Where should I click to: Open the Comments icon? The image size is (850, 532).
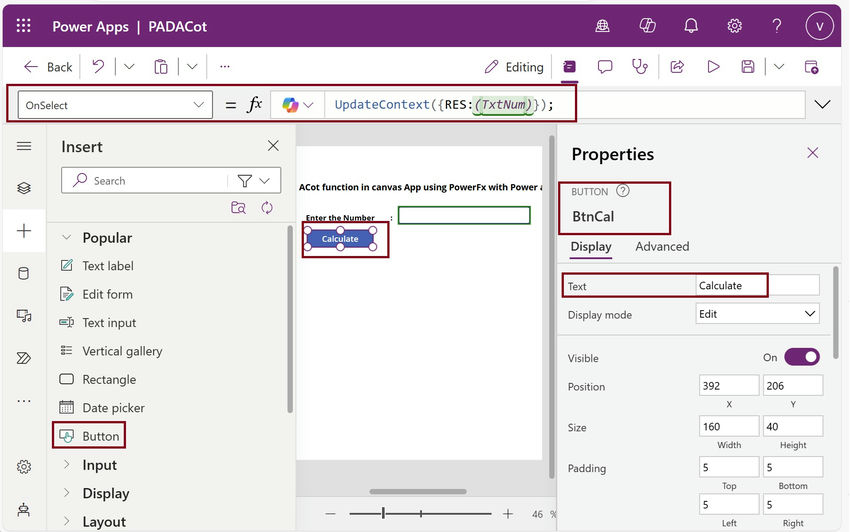605,67
